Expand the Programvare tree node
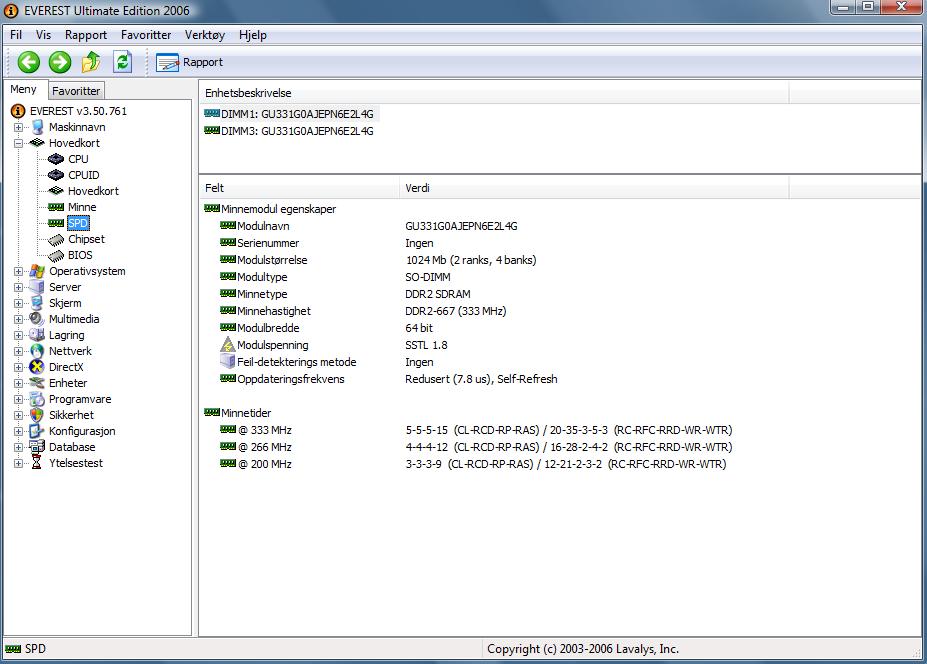This screenshot has width=927, height=664. pos(18,399)
